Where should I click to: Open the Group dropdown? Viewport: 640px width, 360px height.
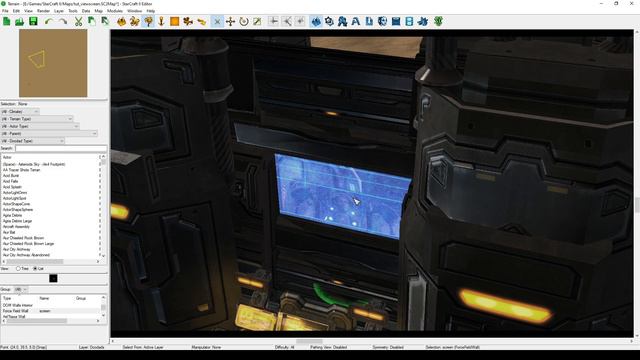click(20, 289)
